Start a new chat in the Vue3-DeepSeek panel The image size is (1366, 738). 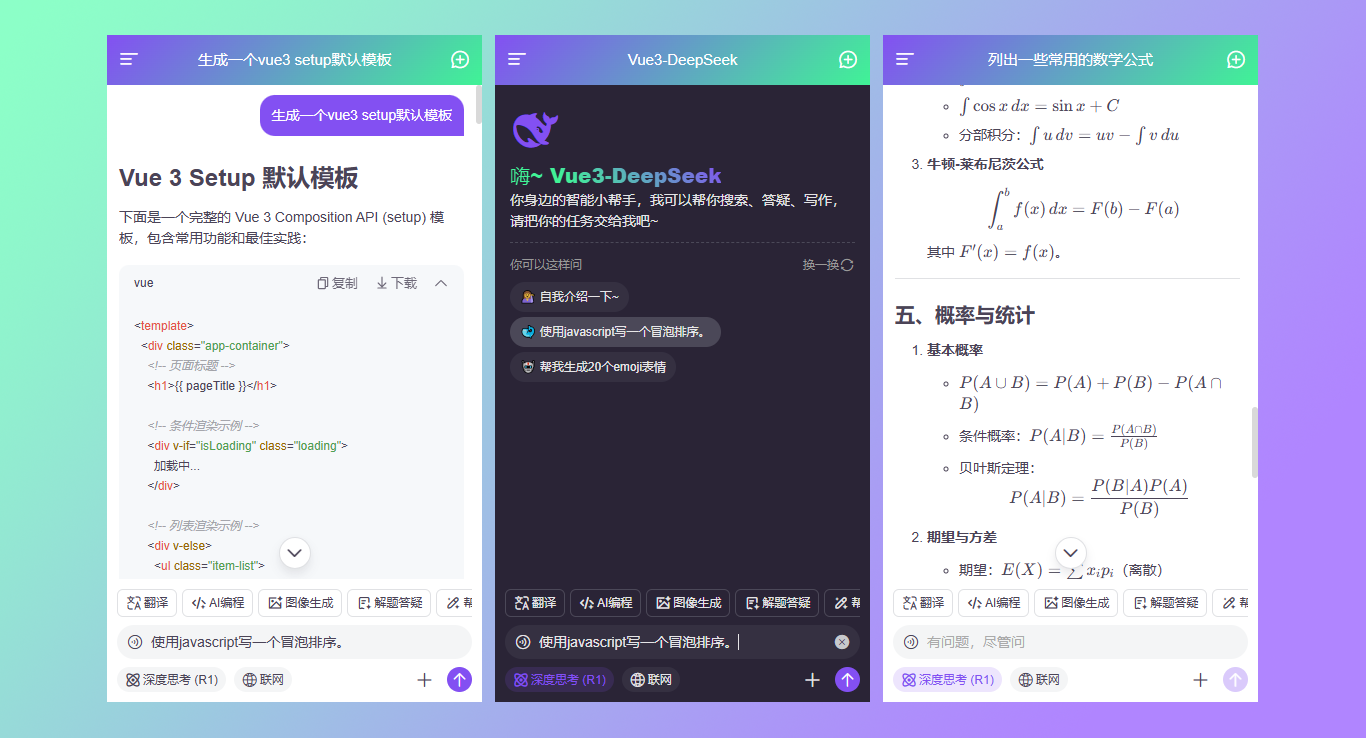click(x=848, y=60)
